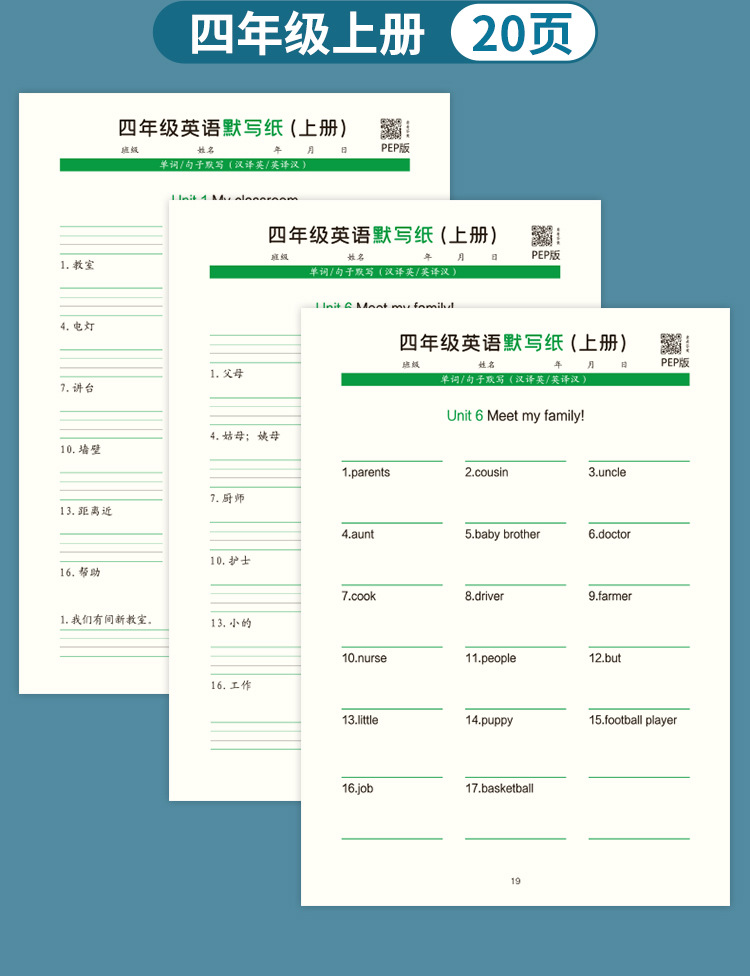
Task: Select the word 6.doctor
Action: pyautogui.click(x=609, y=534)
